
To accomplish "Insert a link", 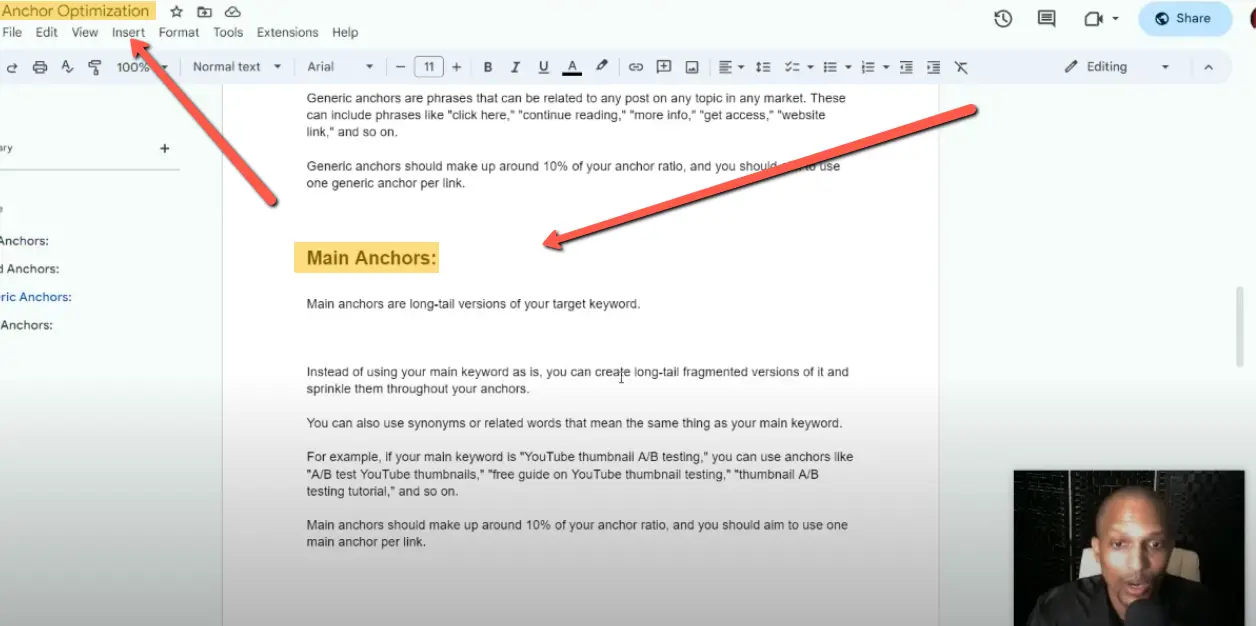I will 635,66.
